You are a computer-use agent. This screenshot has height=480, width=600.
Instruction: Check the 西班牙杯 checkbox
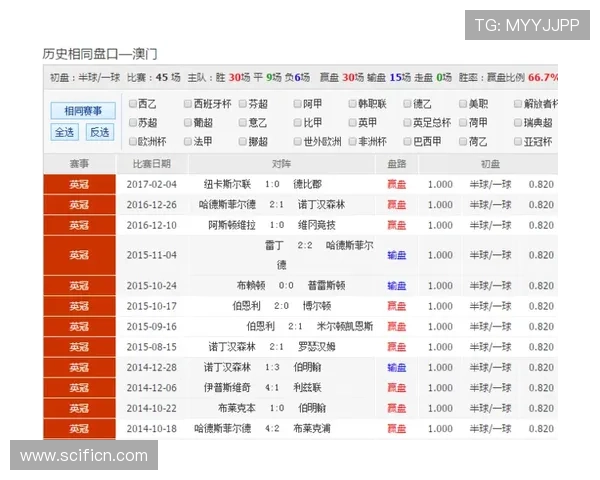click(188, 104)
